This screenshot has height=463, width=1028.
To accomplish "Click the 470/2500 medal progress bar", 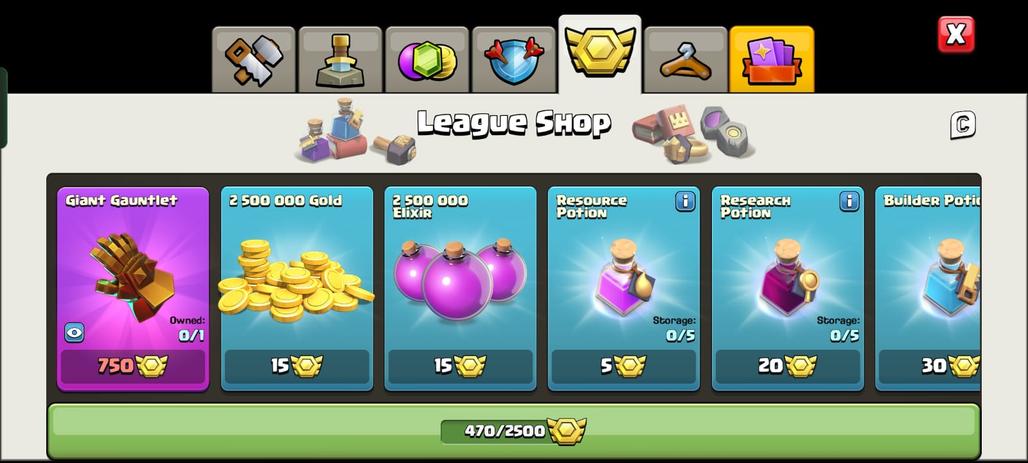I will (x=514, y=431).
